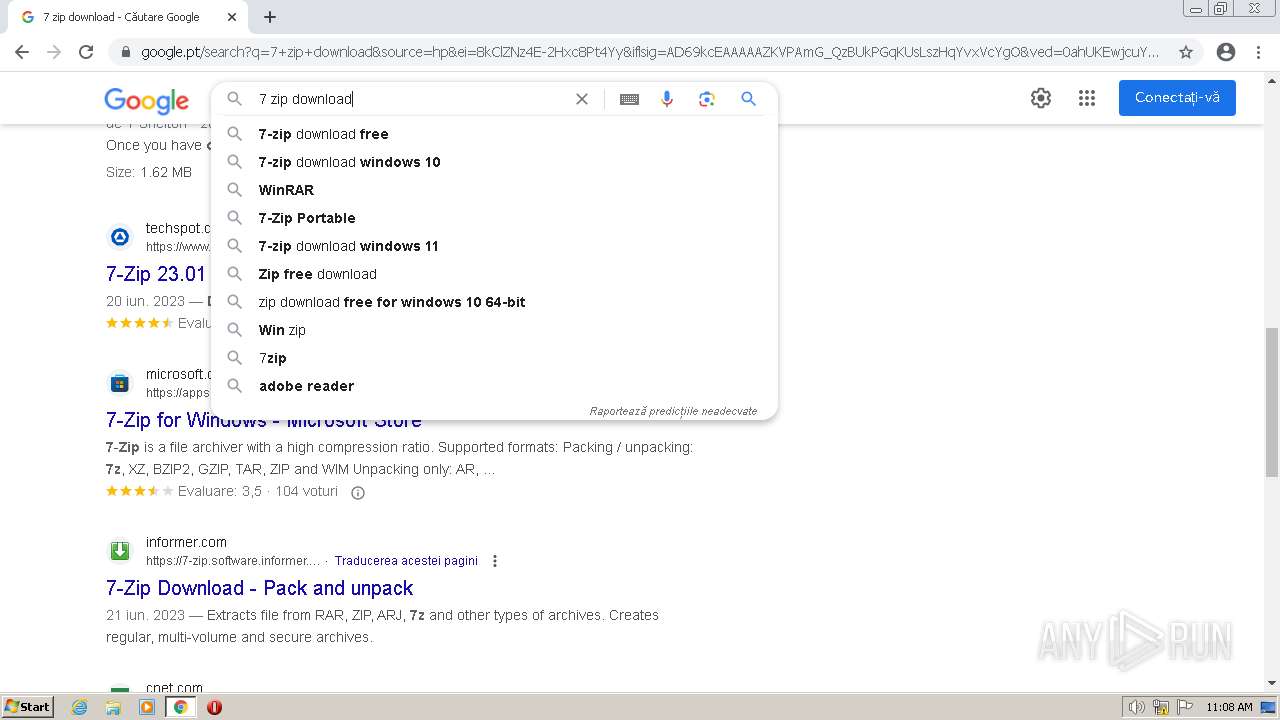Choose suggestion 7-zip download windows 10
Screen dimensions: 1280x720
pyautogui.click(x=494, y=162)
